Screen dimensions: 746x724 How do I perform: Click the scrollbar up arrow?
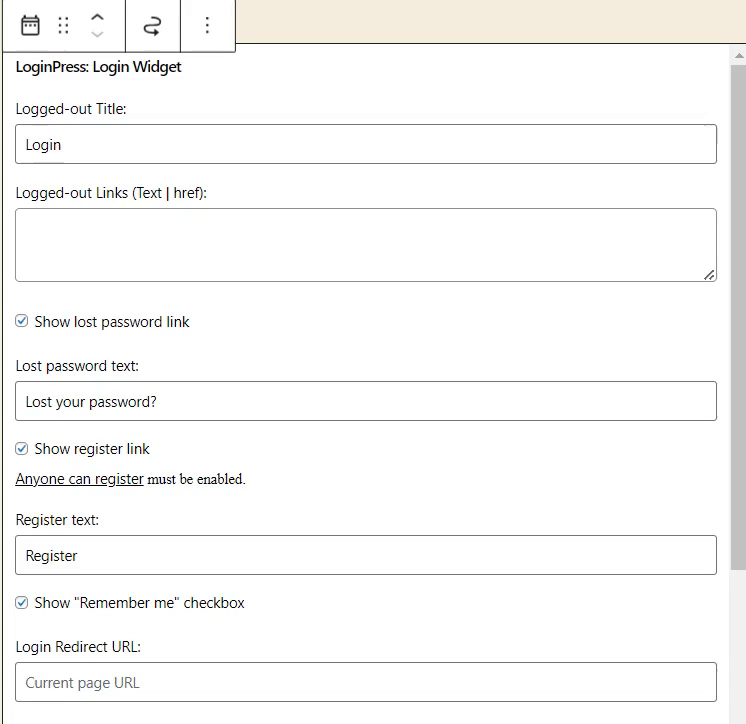[739, 56]
